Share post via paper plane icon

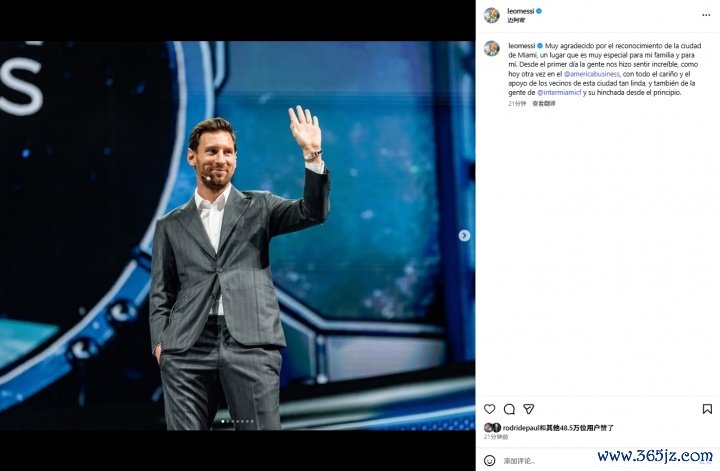pos(529,409)
